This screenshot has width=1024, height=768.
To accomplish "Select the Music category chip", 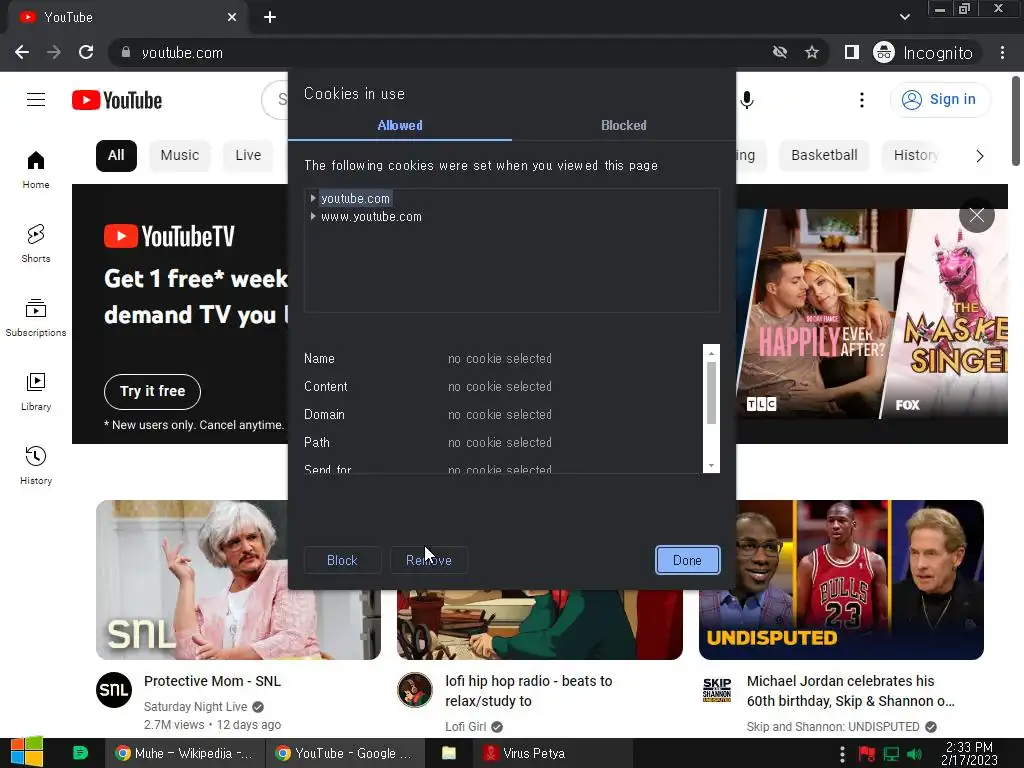I will 180,155.
